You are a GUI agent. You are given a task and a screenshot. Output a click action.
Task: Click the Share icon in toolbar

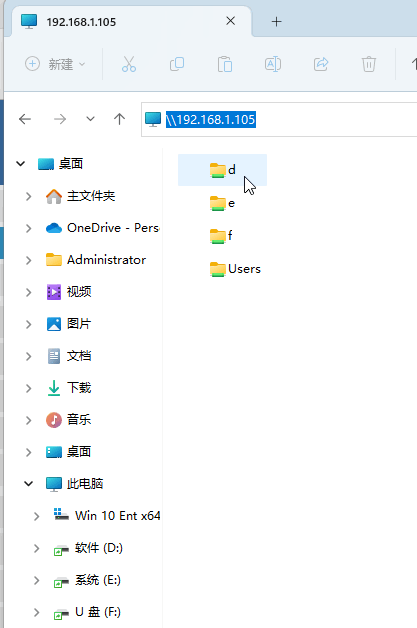click(321, 64)
